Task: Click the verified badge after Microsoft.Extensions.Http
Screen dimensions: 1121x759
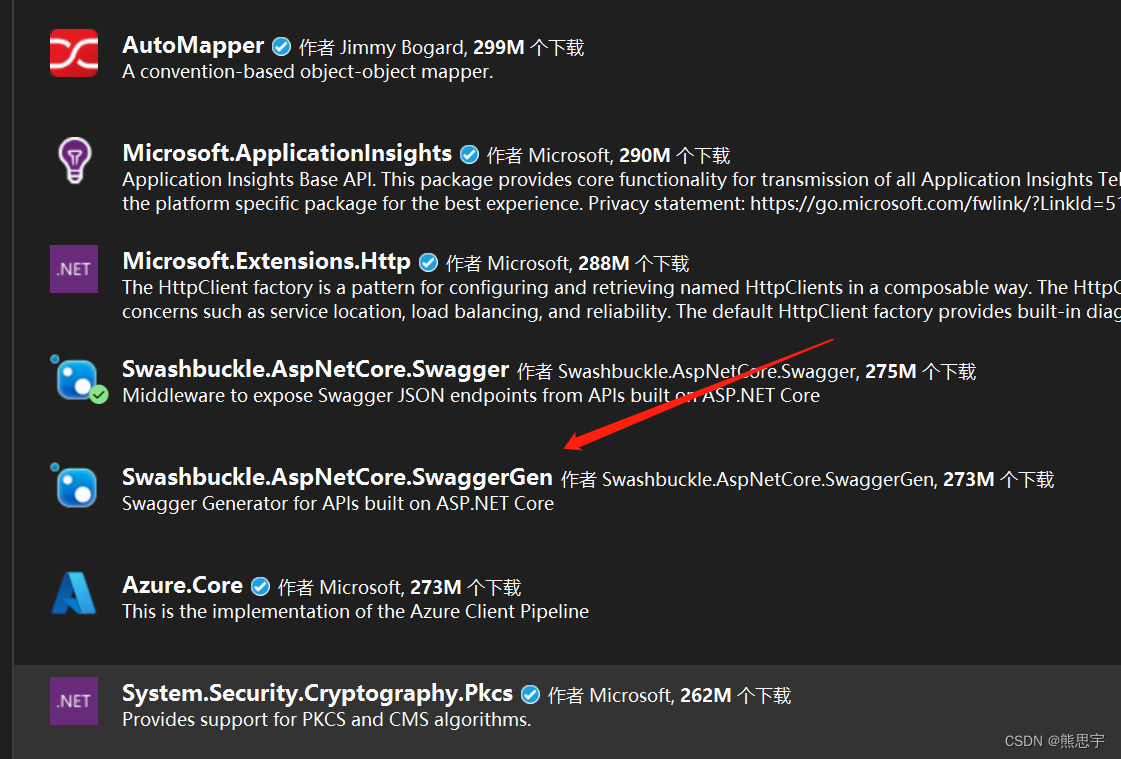Action: click(x=428, y=262)
